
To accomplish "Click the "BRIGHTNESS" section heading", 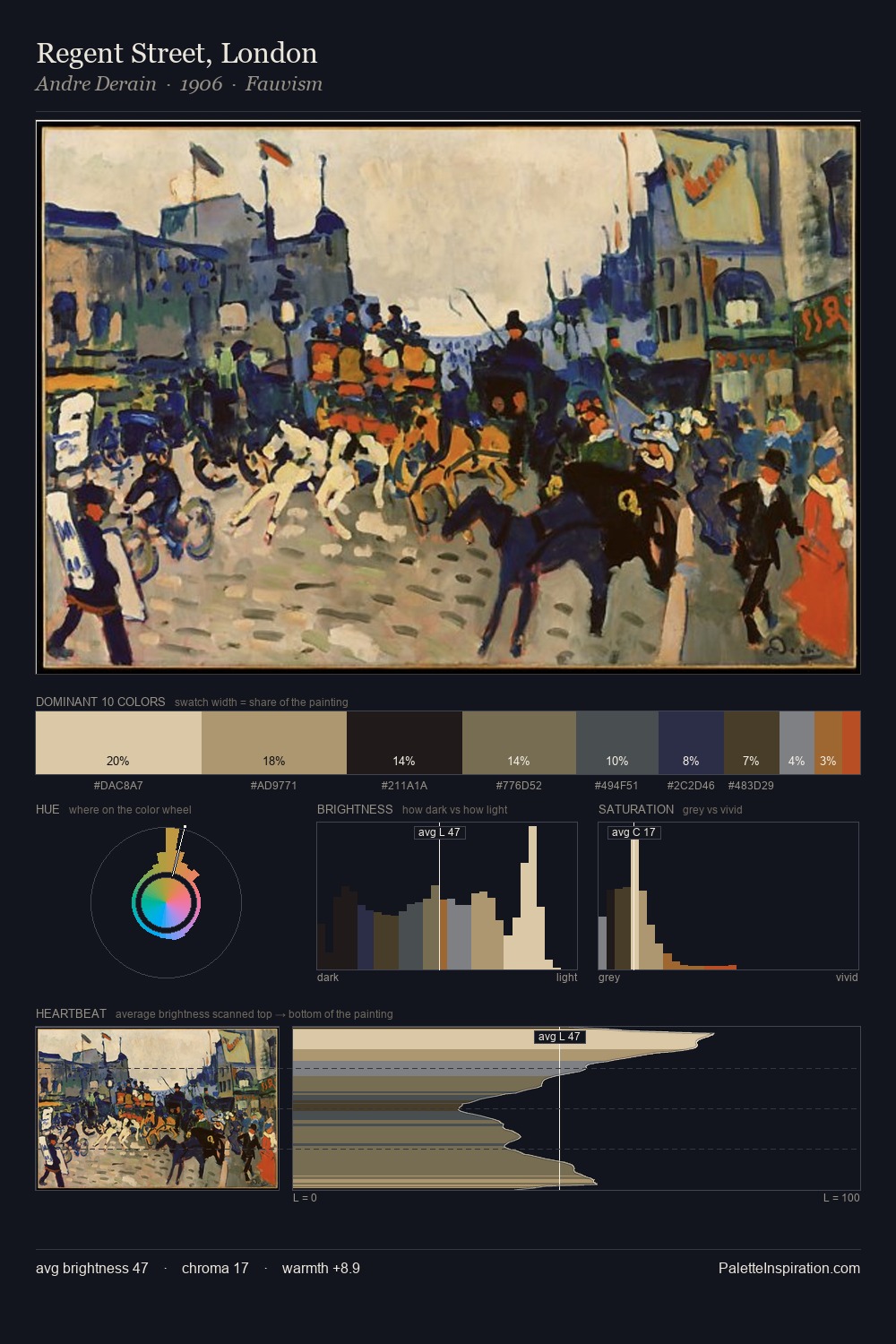I will click(355, 809).
